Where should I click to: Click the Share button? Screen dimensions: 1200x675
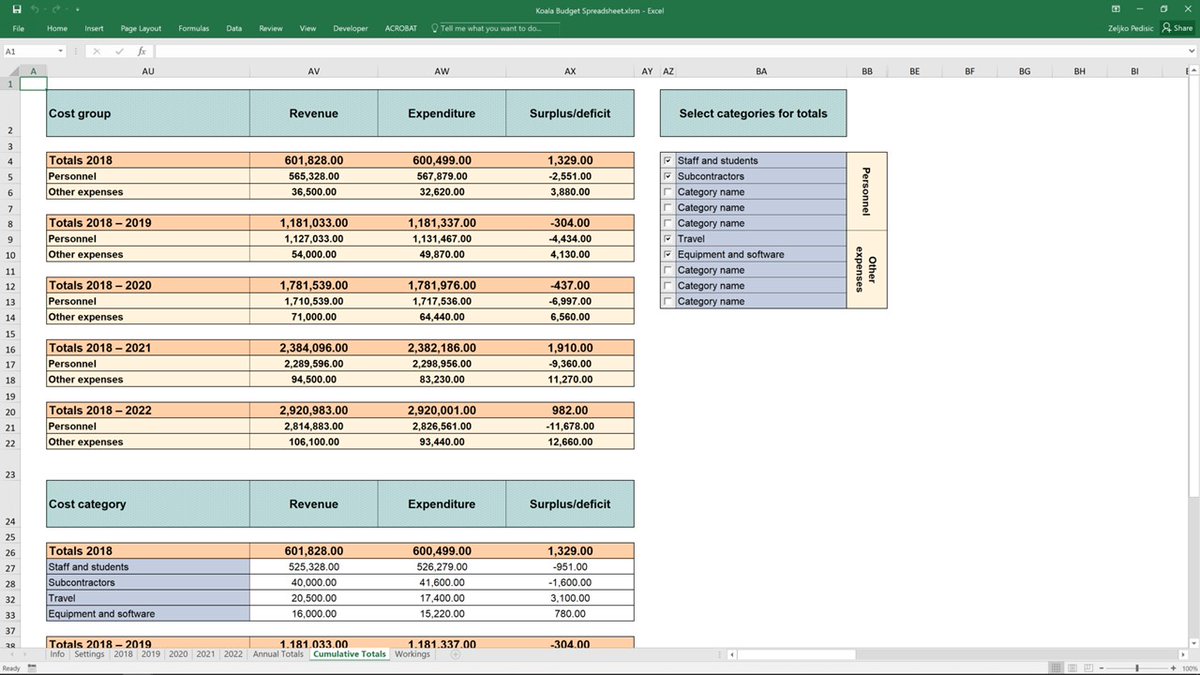1178,28
